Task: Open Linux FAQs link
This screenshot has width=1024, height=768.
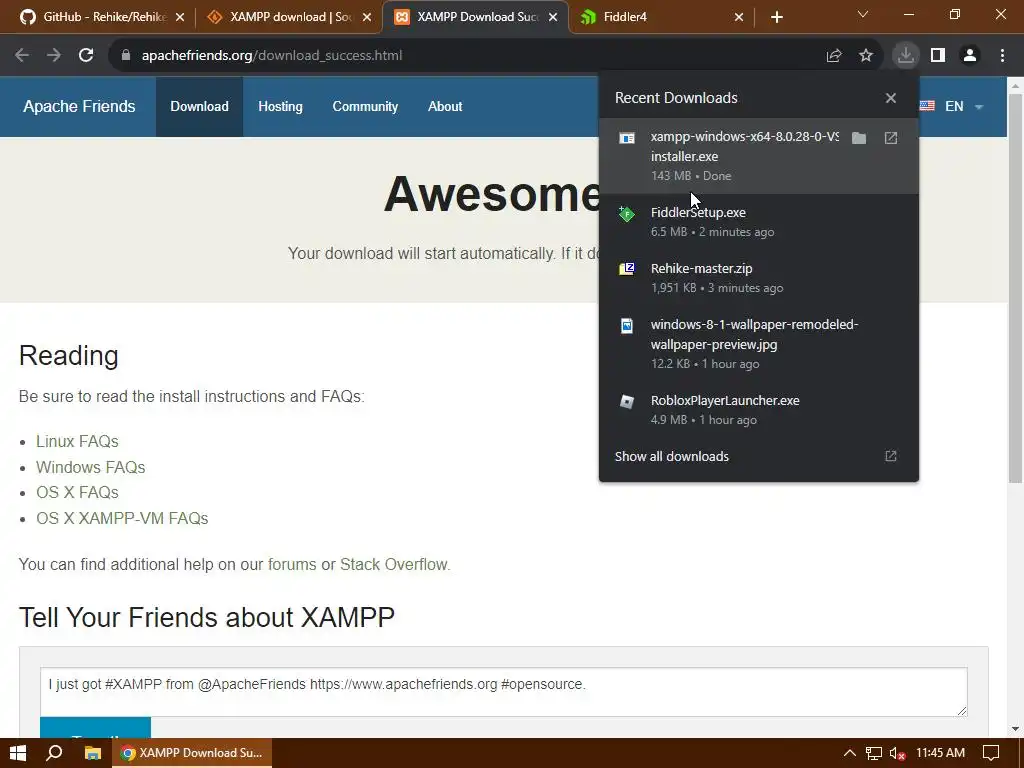Action: click(x=77, y=441)
